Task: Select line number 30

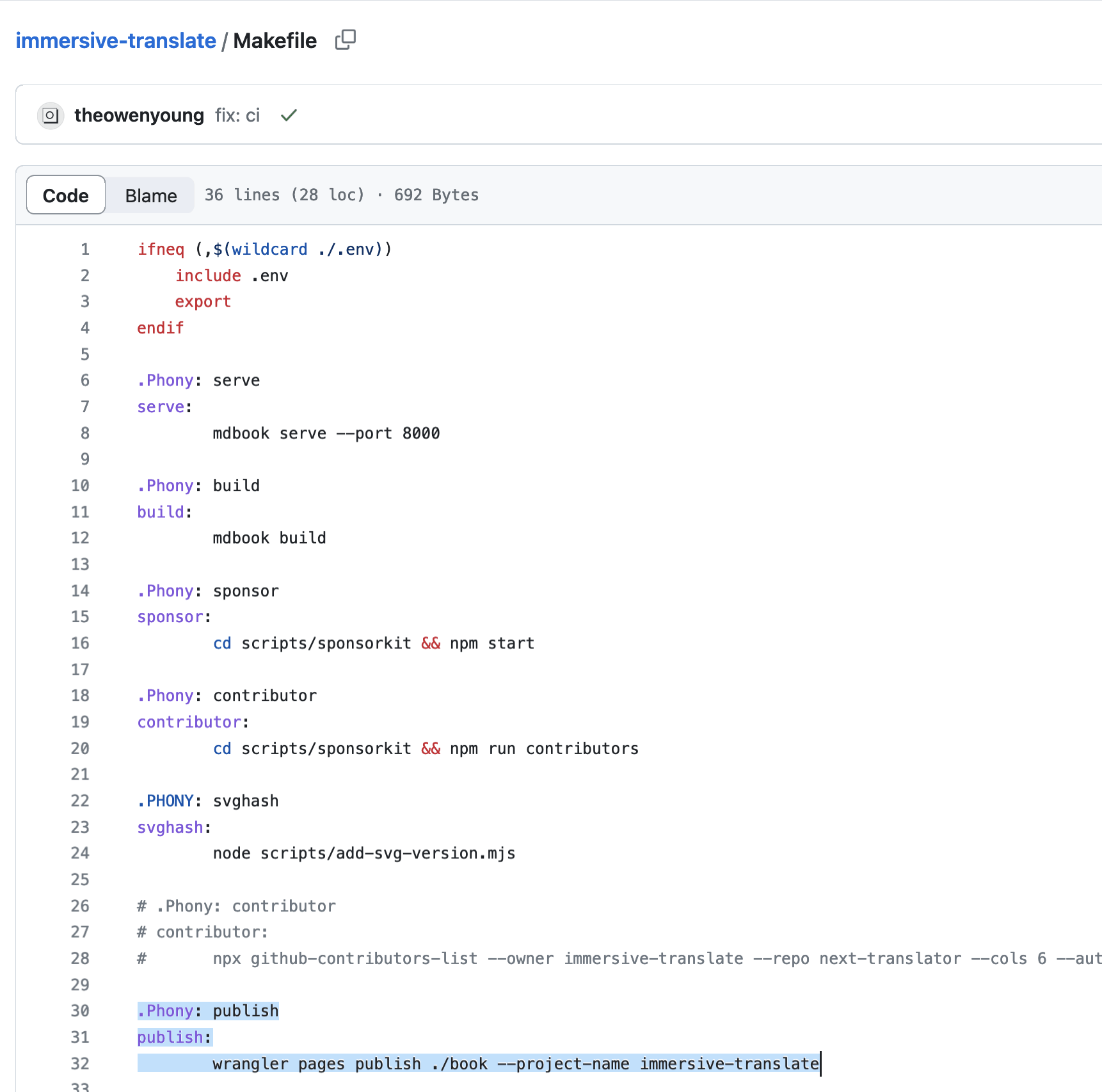Action: coord(80,1011)
